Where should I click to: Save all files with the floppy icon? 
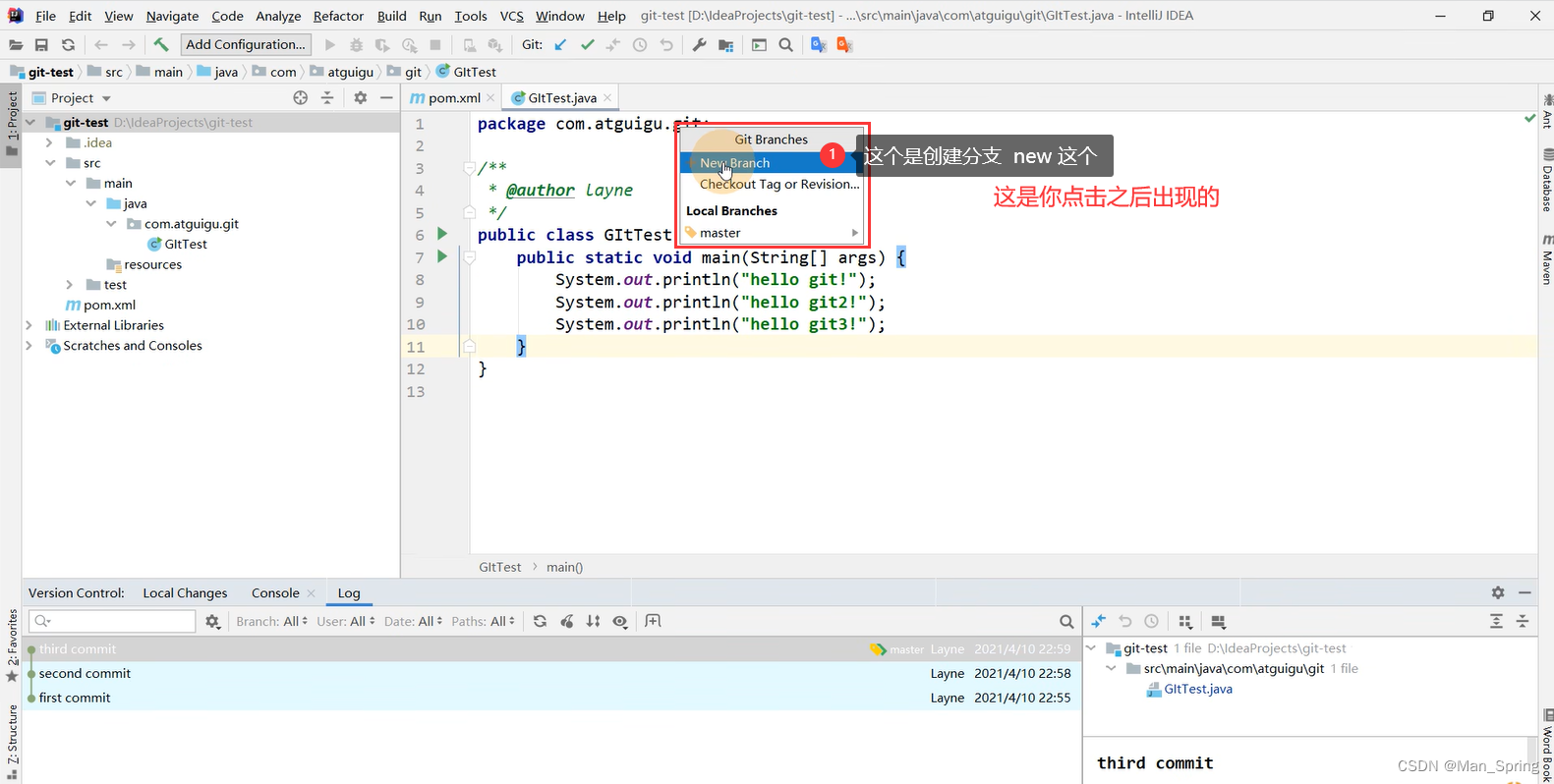coord(41,45)
